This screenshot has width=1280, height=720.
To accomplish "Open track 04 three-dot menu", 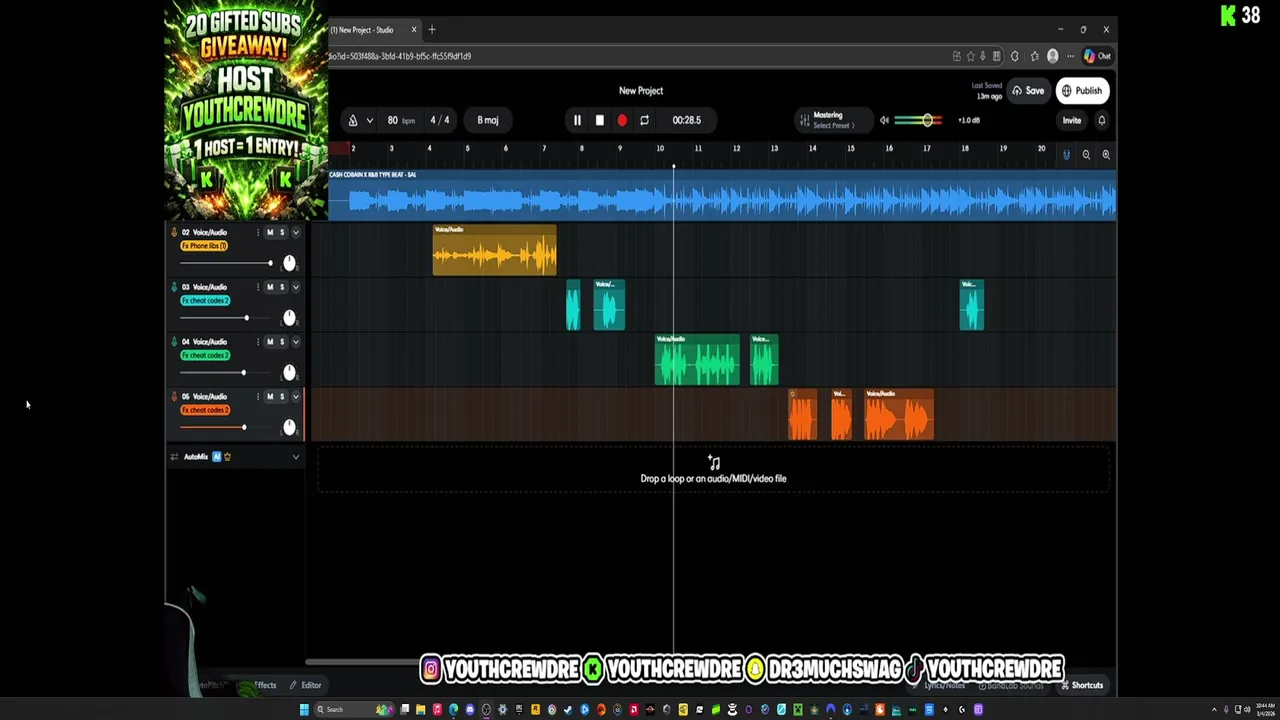I will pos(257,342).
